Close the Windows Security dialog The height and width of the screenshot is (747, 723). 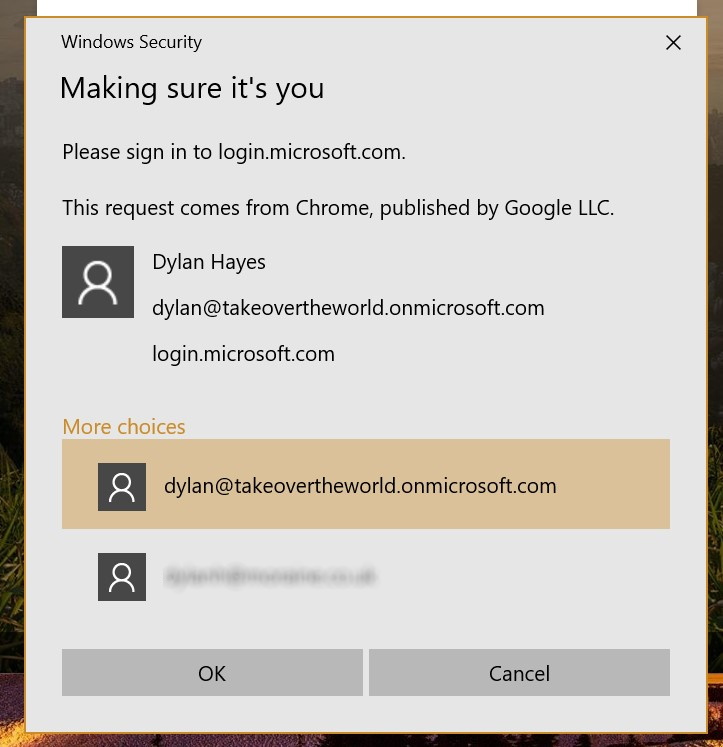click(673, 42)
